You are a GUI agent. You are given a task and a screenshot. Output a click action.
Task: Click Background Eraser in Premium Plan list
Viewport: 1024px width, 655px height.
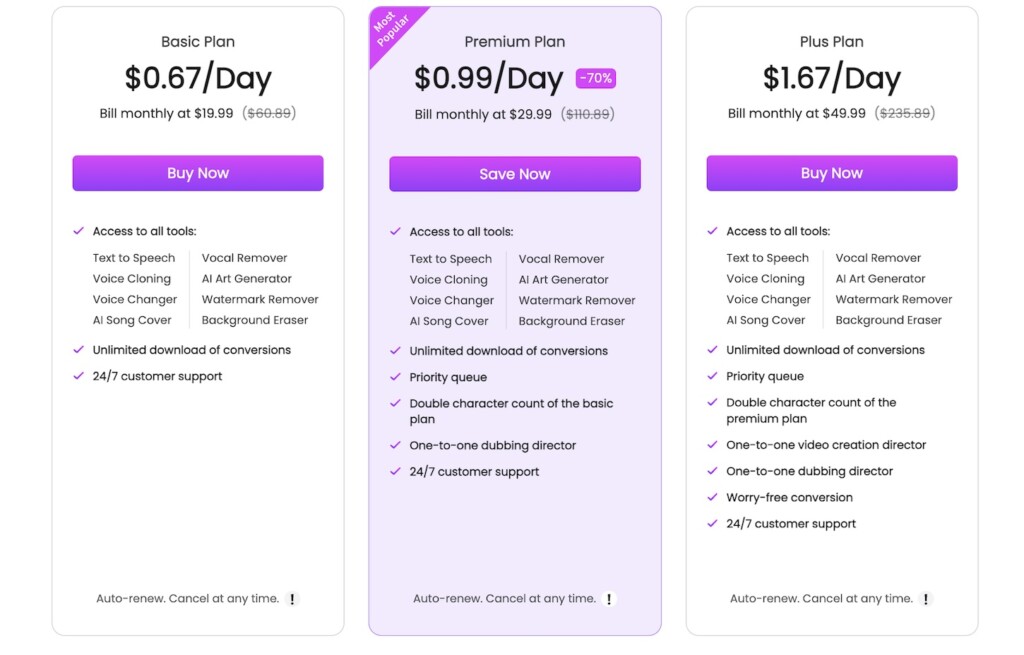(x=572, y=321)
